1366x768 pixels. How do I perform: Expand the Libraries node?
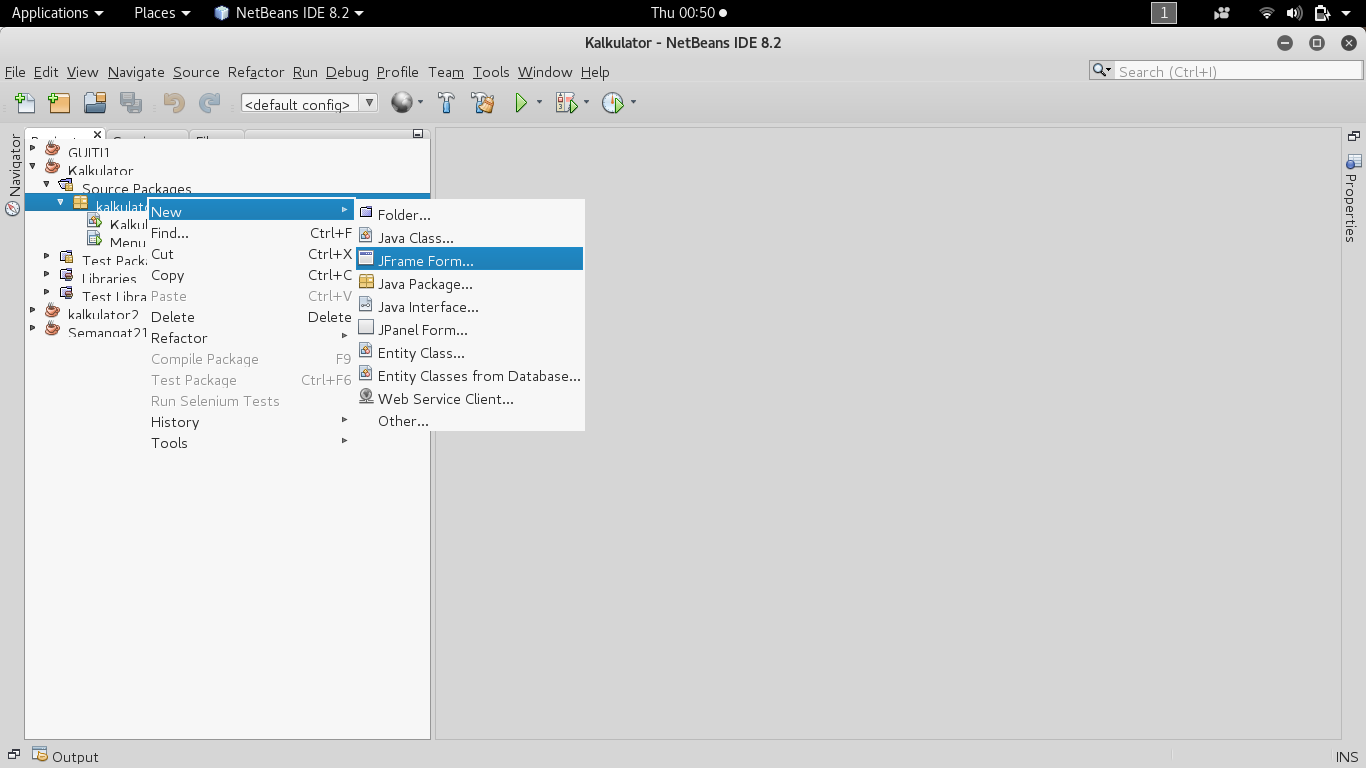(x=47, y=274)
